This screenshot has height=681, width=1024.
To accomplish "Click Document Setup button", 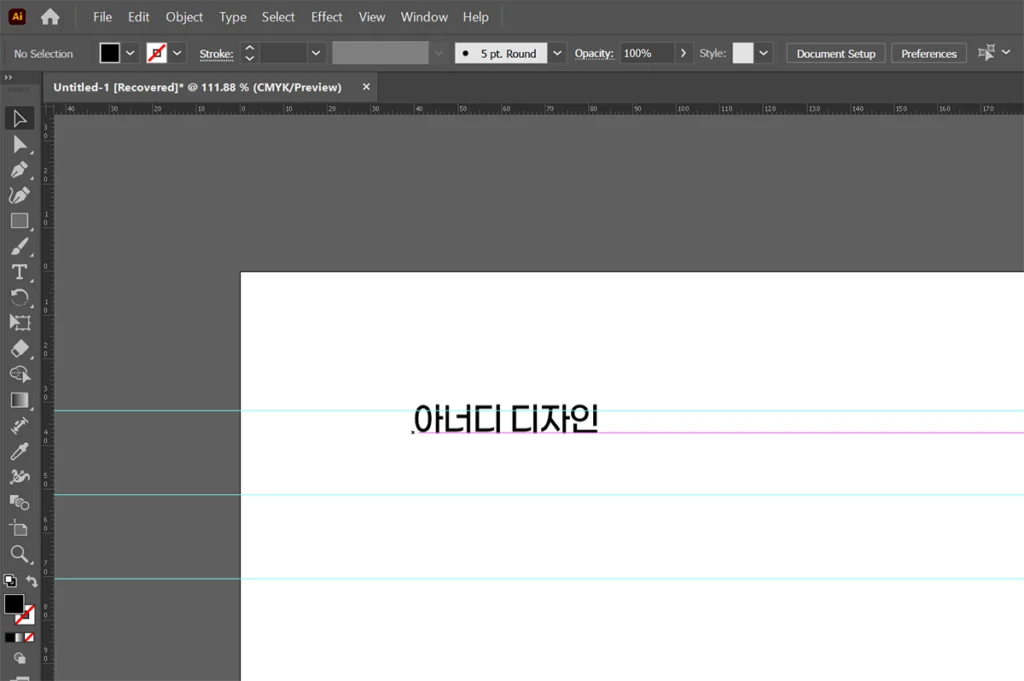I will pyautogui.click(x=836, y=54).
